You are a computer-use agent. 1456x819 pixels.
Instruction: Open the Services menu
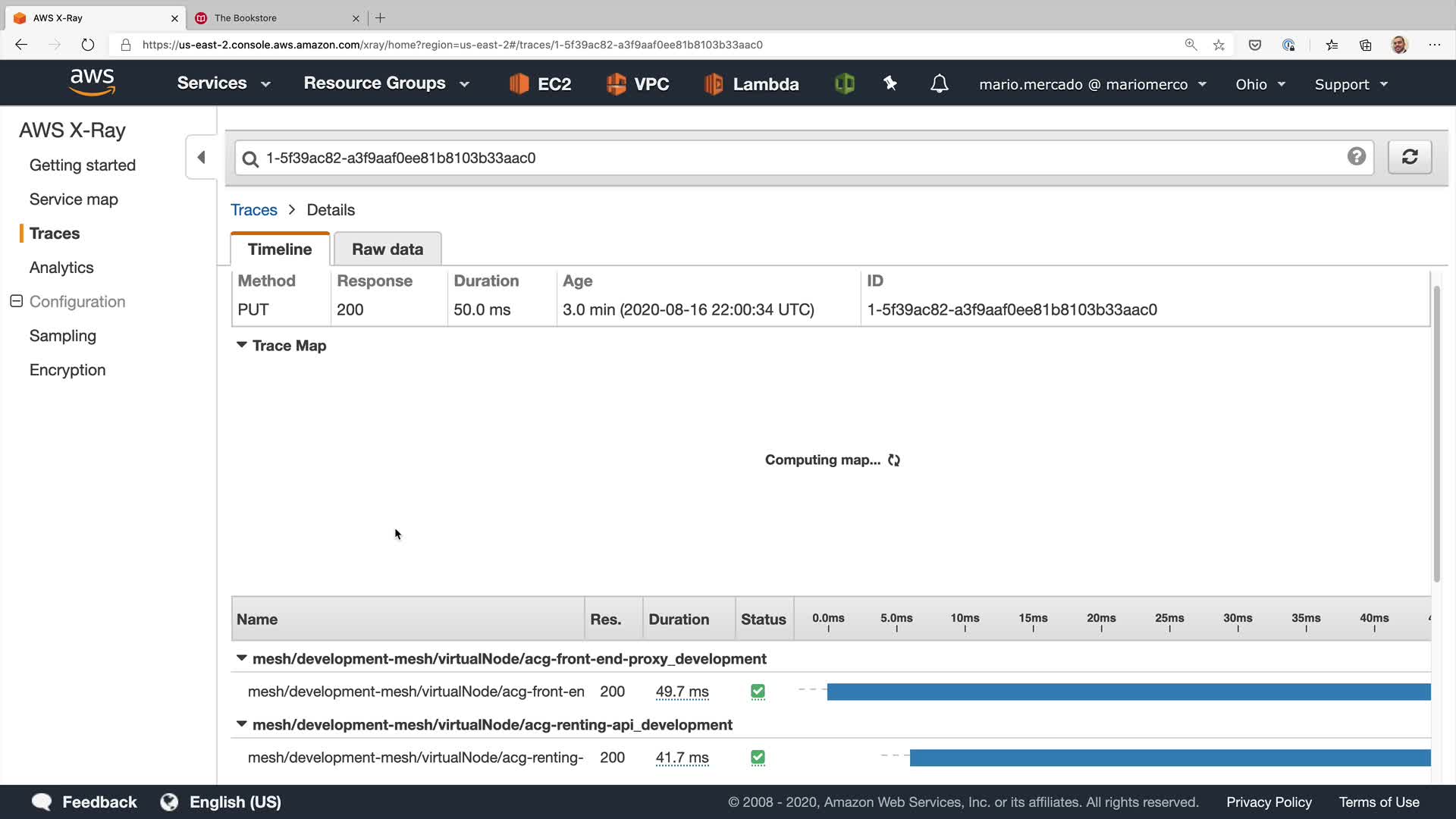pyautogui.click(x=223, y=83)
